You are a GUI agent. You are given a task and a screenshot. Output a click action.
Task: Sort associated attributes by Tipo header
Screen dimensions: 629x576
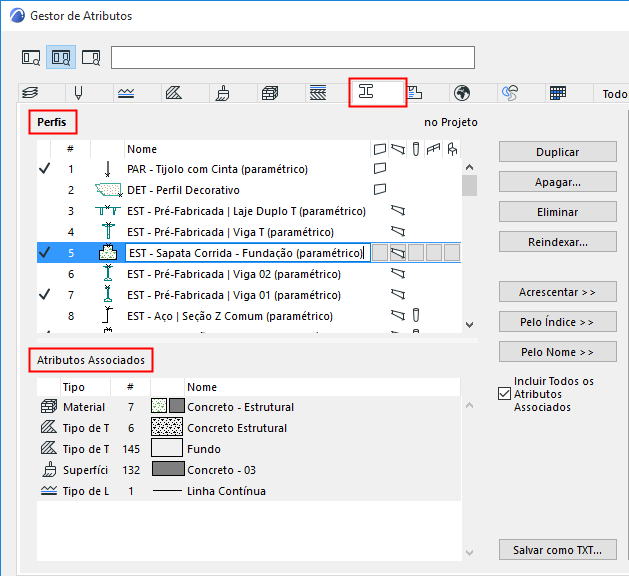85,387
